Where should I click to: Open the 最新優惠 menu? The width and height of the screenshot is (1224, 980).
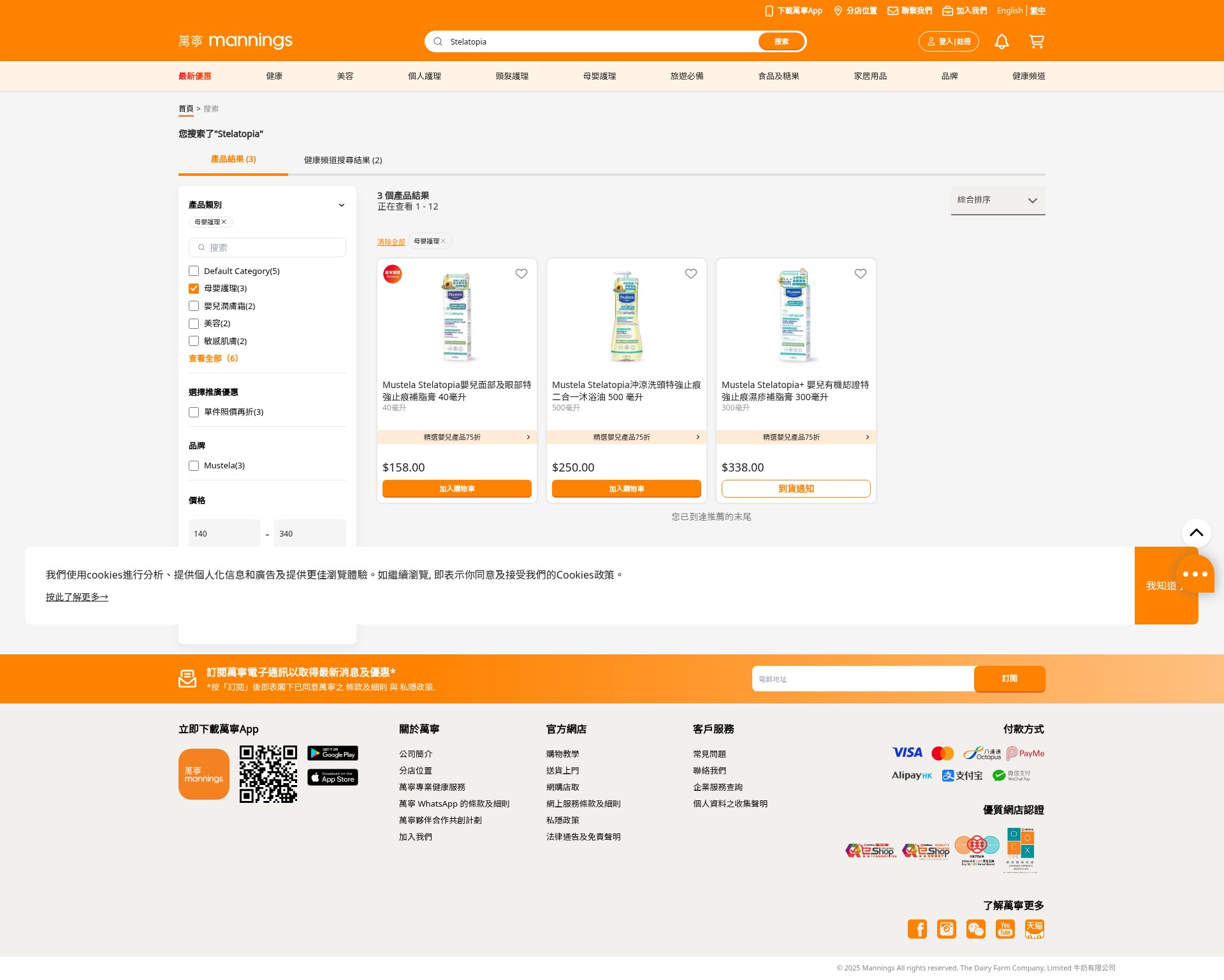coord(195,76)
